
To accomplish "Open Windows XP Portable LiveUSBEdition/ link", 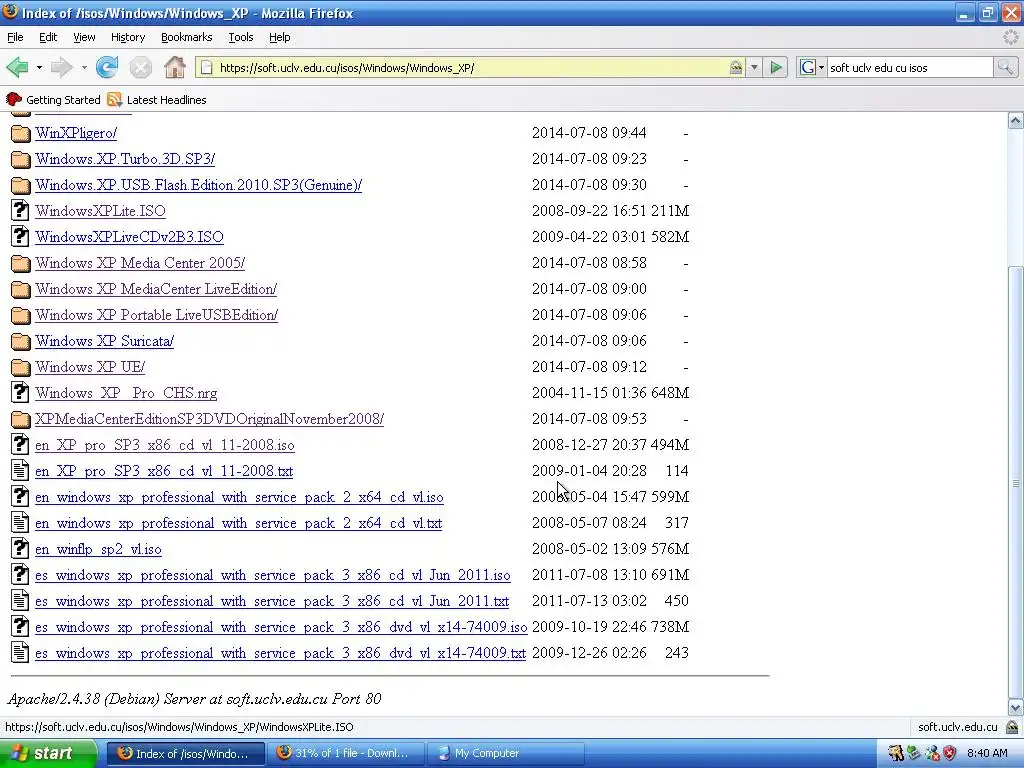I will [x=157, y=315].
